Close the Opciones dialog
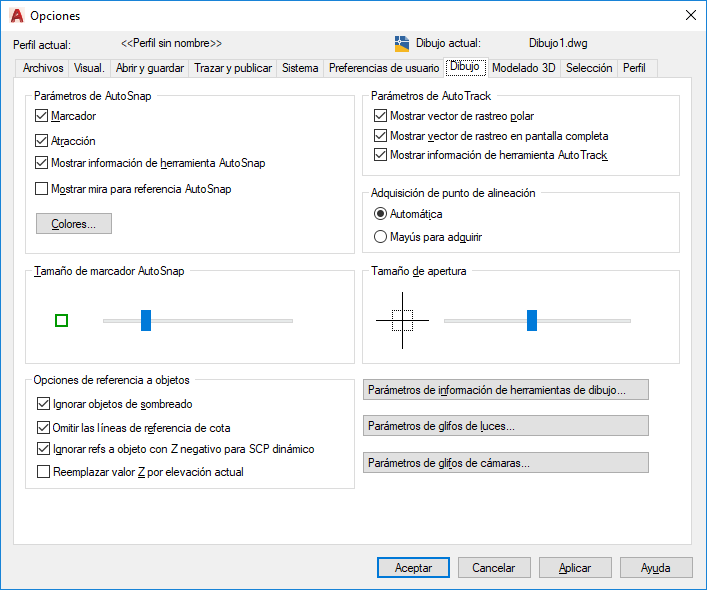 click(690, 15)
